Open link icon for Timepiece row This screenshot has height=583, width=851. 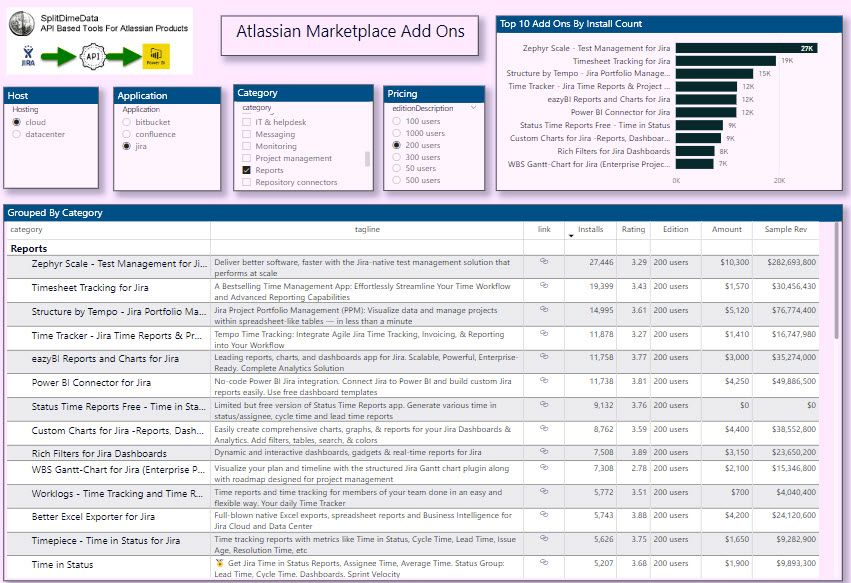tap(544, 538)
